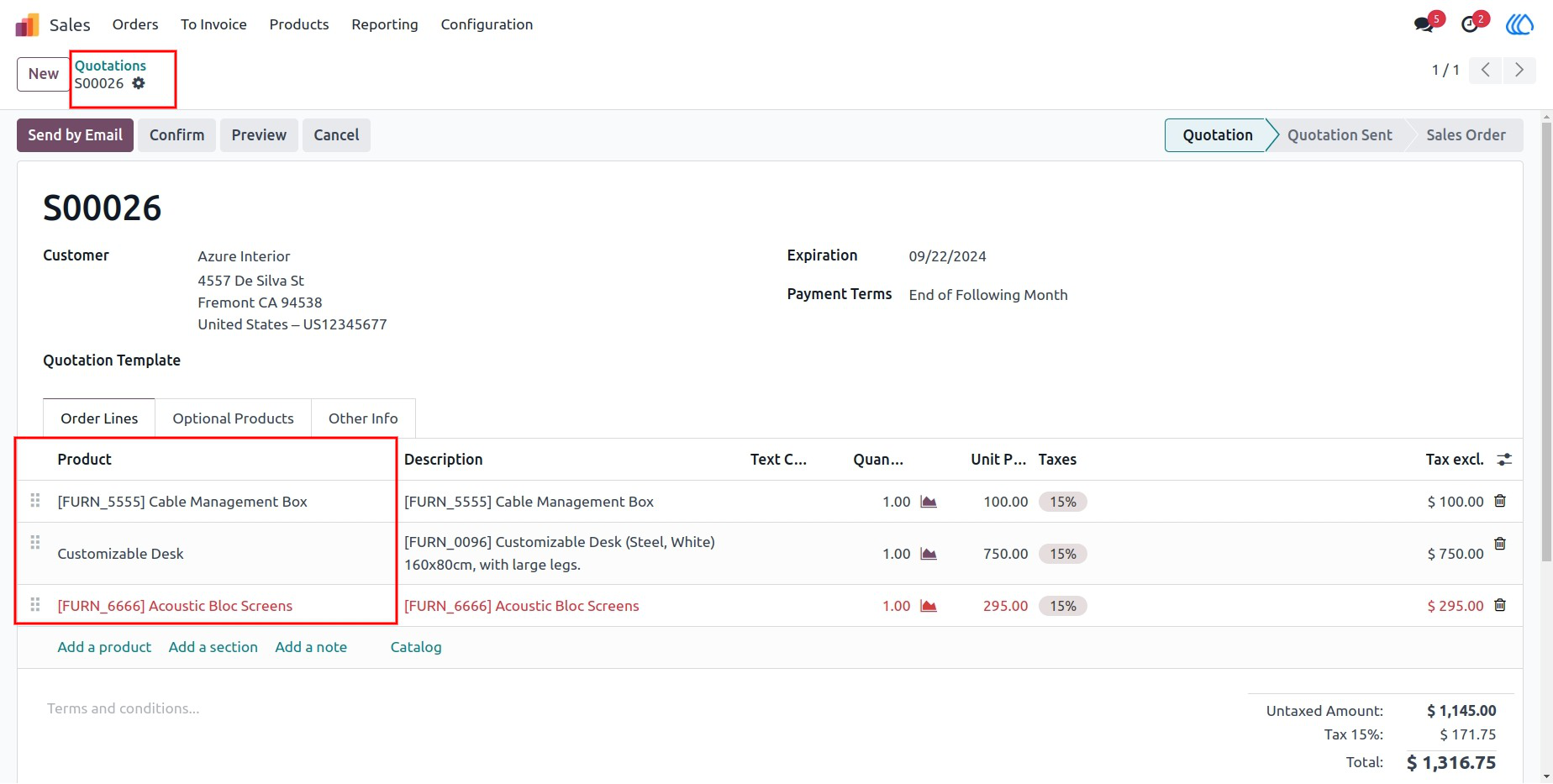
Task: Open the Orders menu
Action: [135, 24]
